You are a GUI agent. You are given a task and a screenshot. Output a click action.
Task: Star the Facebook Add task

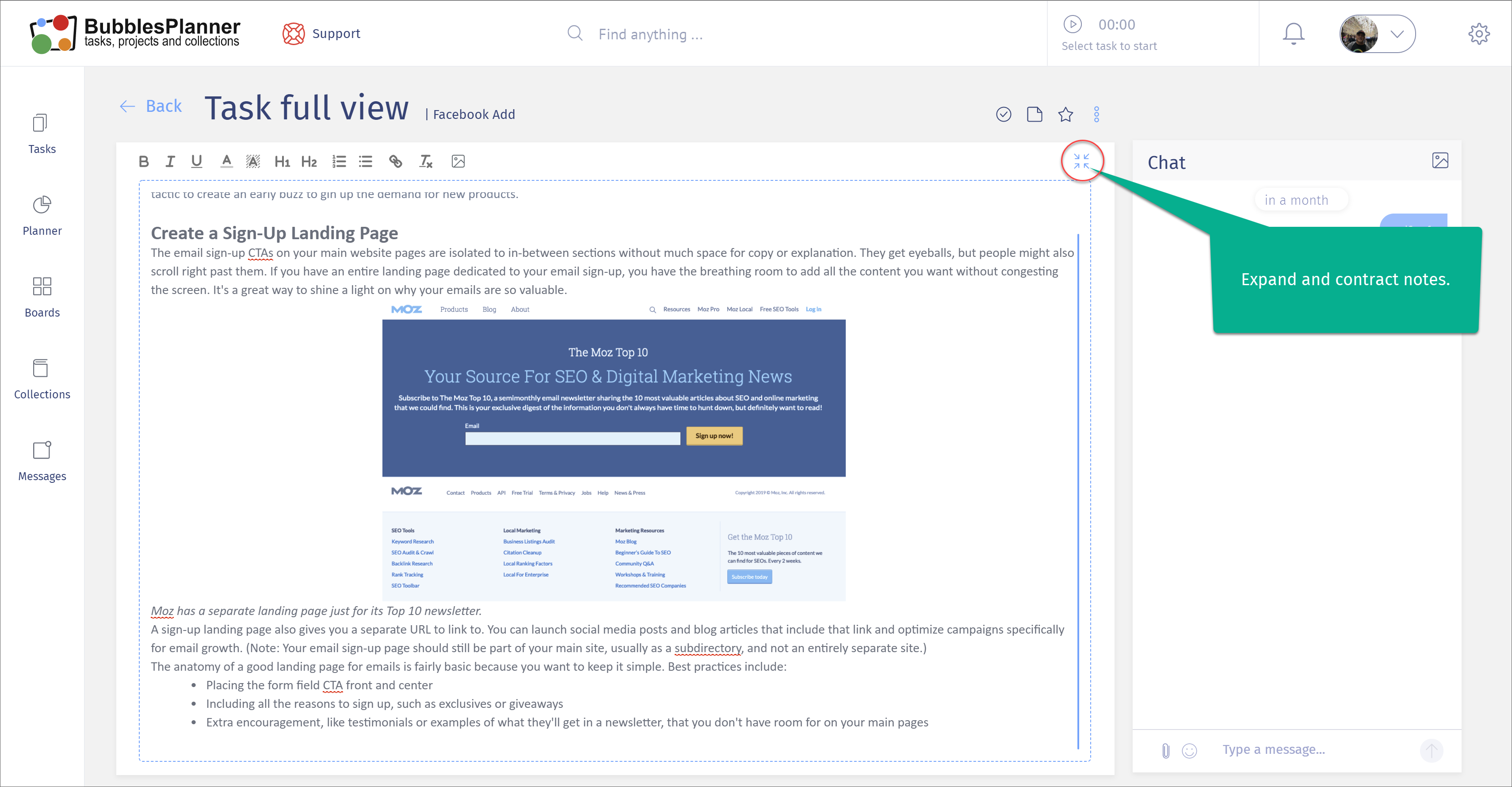point(1066,115)
